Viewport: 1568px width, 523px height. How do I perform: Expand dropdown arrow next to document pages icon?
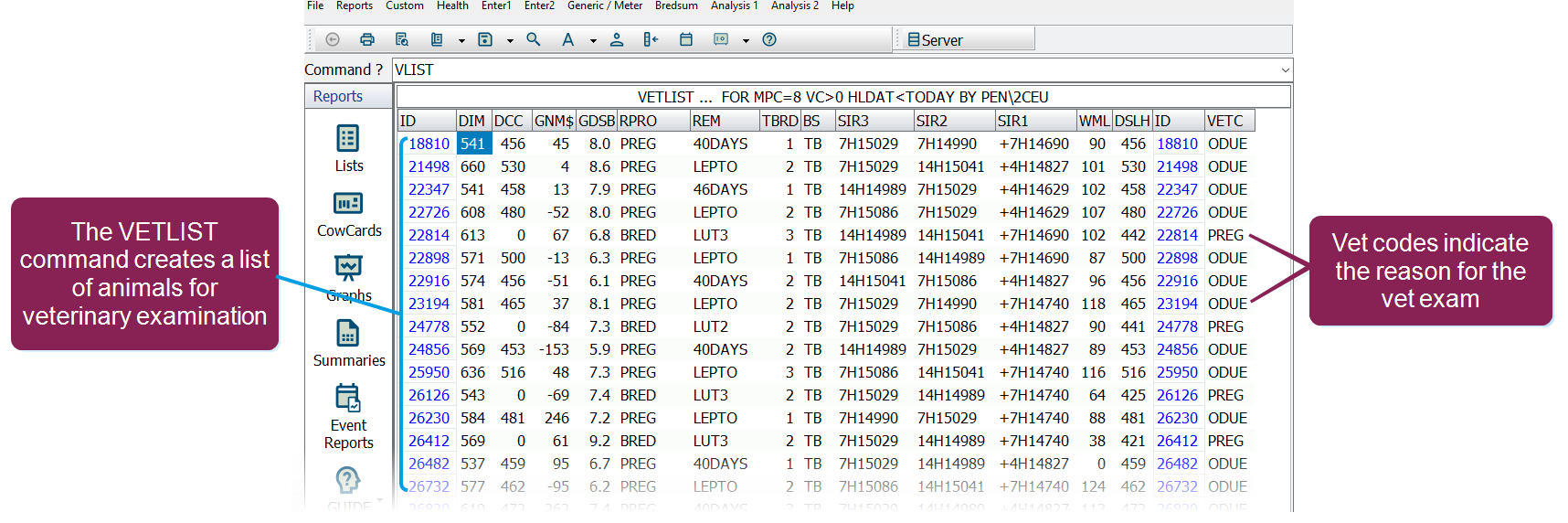461,40
